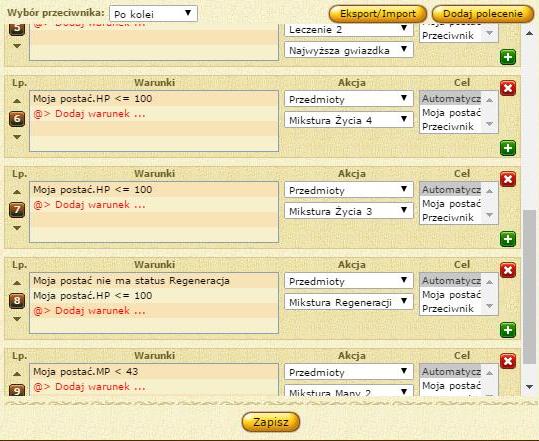Screen dimensions: 539x441
Task: Click green plus icon in command 8
Action: [x=508, y=330]
